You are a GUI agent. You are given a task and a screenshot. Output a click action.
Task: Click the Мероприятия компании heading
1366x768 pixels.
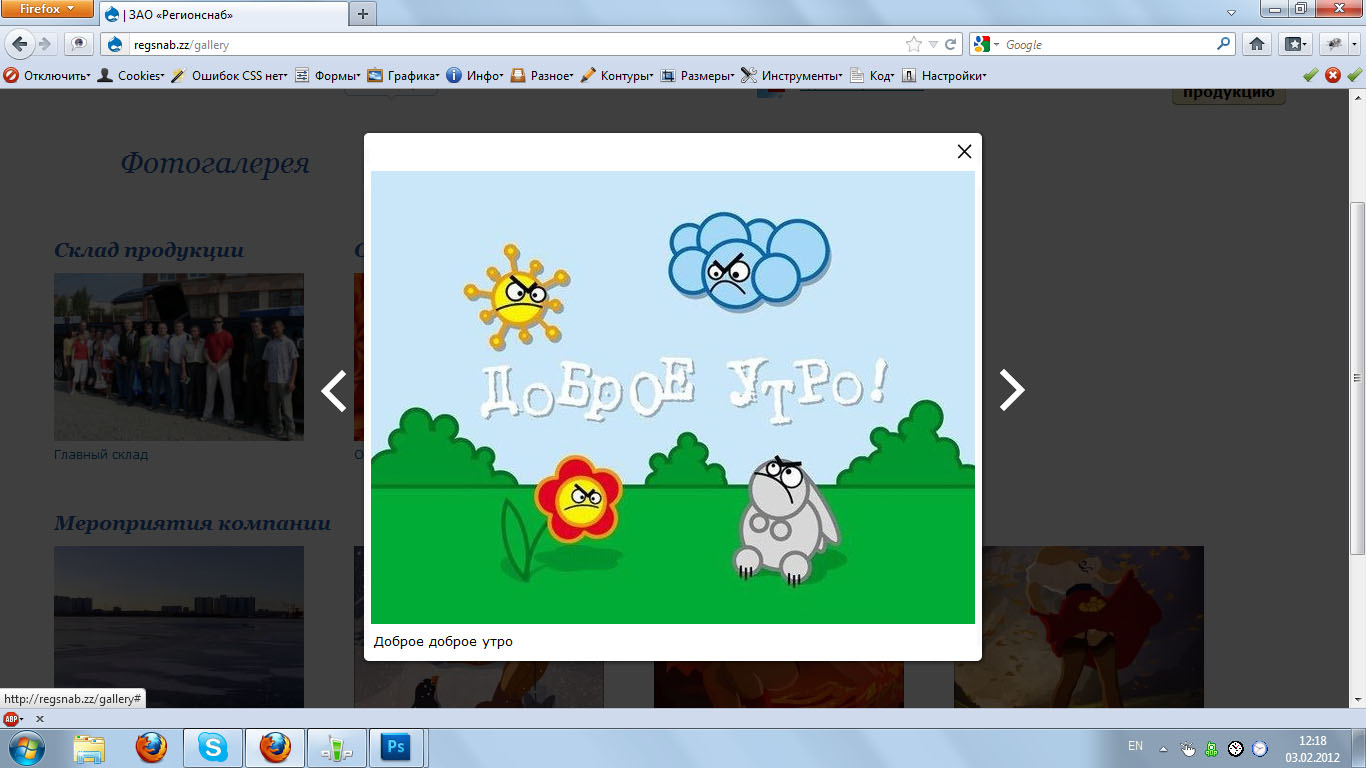(x=192, y=523)
